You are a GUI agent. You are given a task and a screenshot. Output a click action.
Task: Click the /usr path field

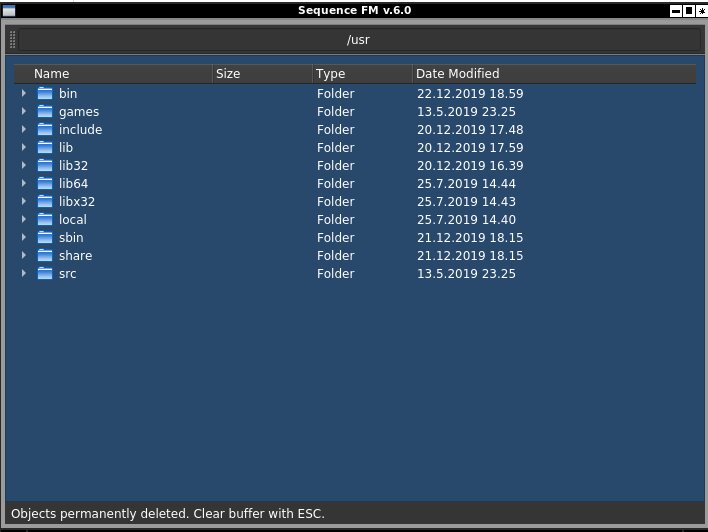pos(359,40)
